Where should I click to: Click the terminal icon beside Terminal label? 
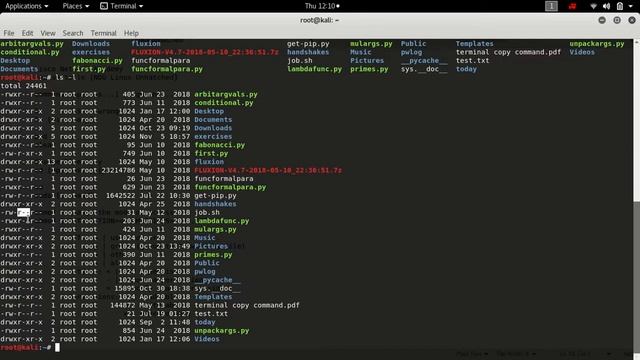[x=104, y=6]
